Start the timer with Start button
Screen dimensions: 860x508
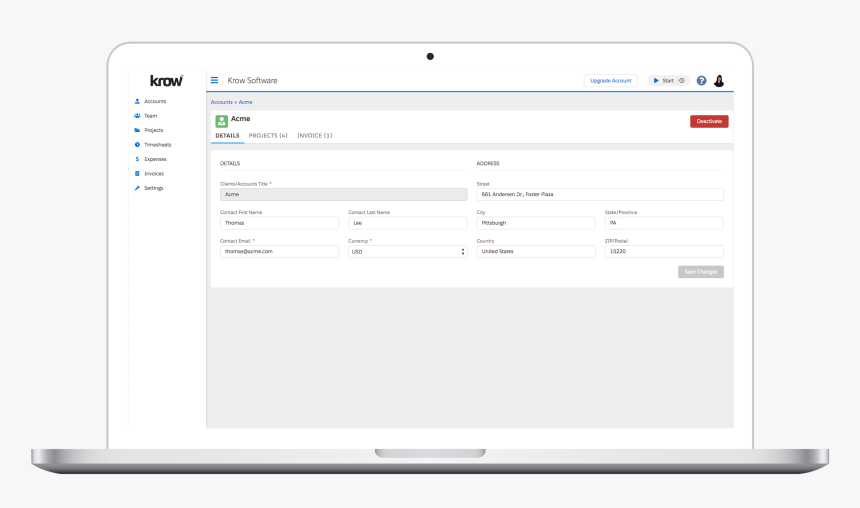(663, 81)
